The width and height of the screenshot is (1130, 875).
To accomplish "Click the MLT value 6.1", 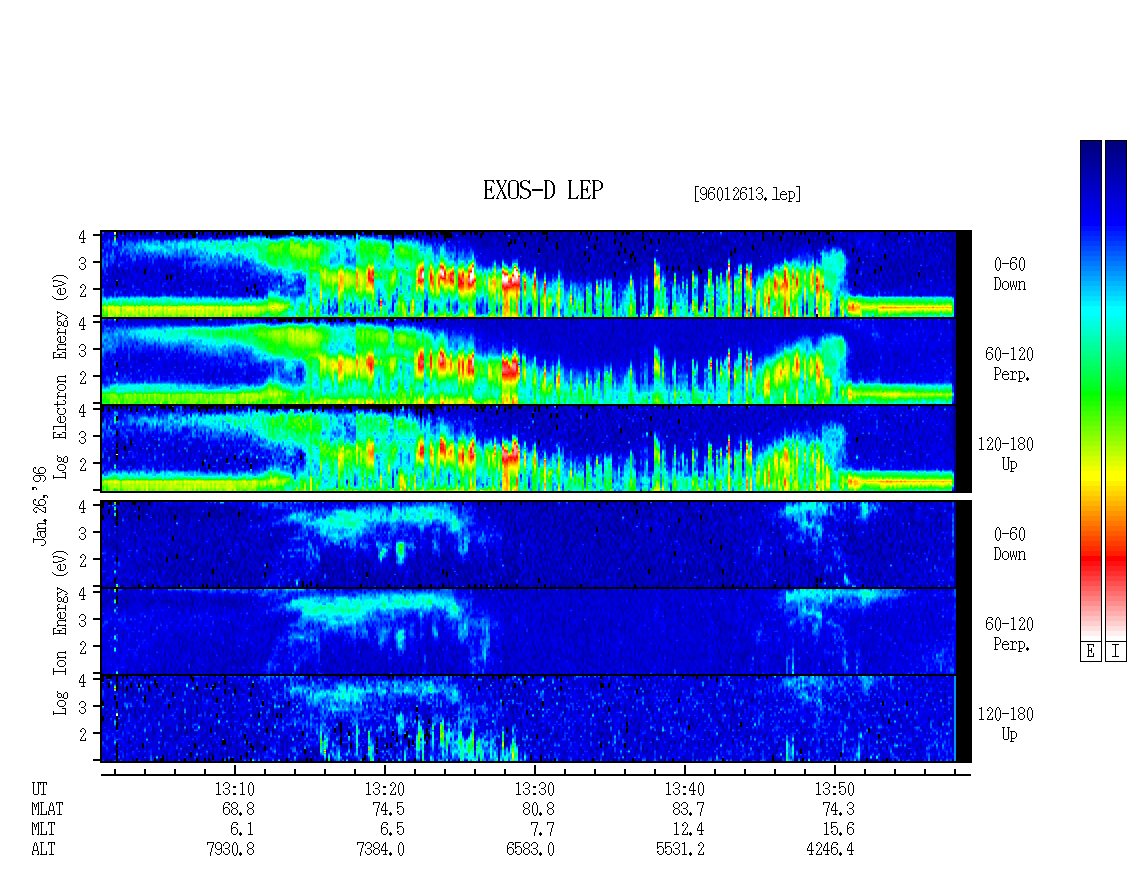I will 241,830.
